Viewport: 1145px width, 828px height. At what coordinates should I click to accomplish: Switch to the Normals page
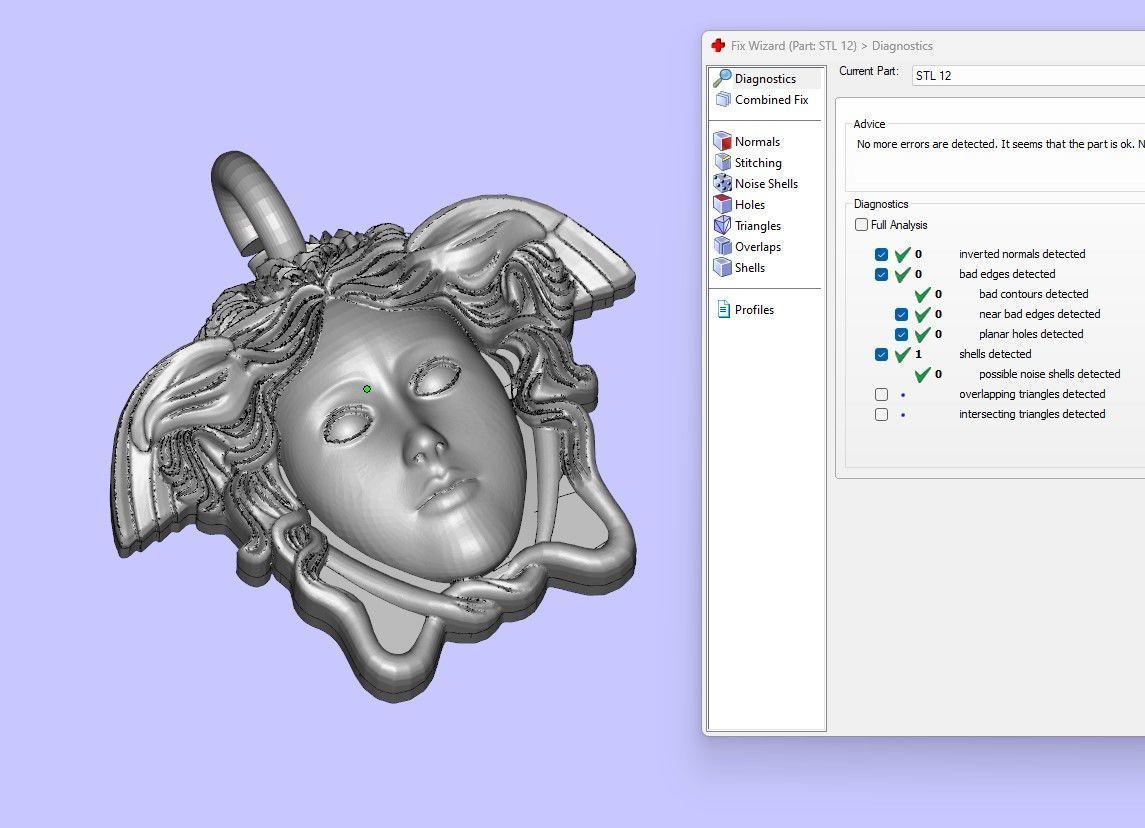point(757,142)
